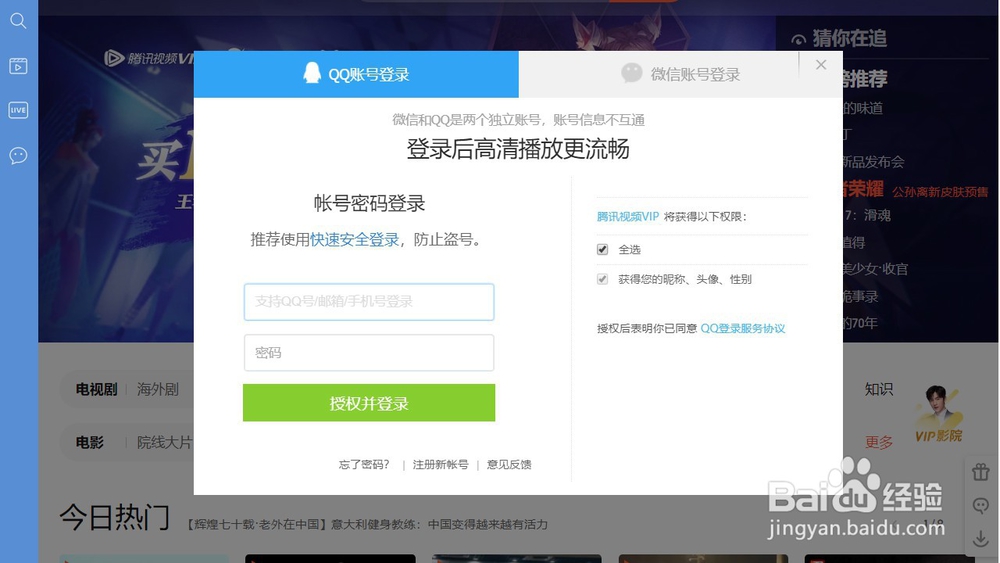Click the gift box icon at right
Screen dimensions: 1000x563
pyautogui.click(x=980, y=472)
